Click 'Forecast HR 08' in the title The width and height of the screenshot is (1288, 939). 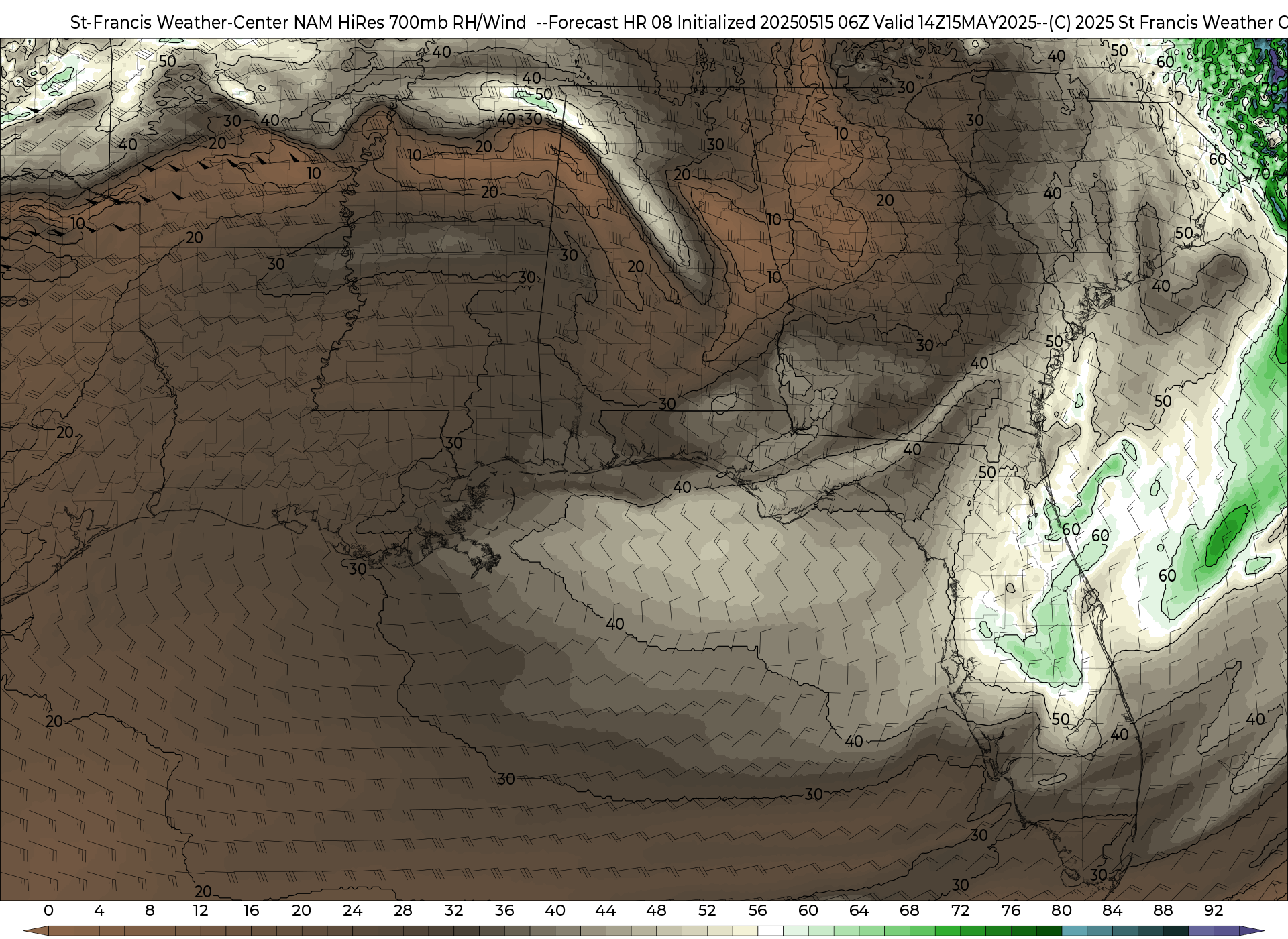pyautogui.click(x=611, y=23)
